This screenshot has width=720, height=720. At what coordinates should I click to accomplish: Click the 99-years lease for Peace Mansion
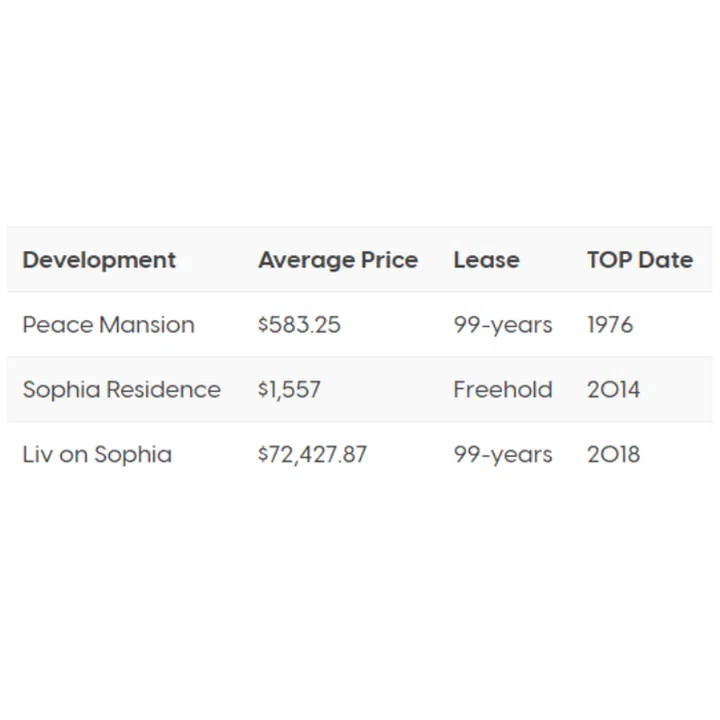pyautogui.click(x=502, y=325)
